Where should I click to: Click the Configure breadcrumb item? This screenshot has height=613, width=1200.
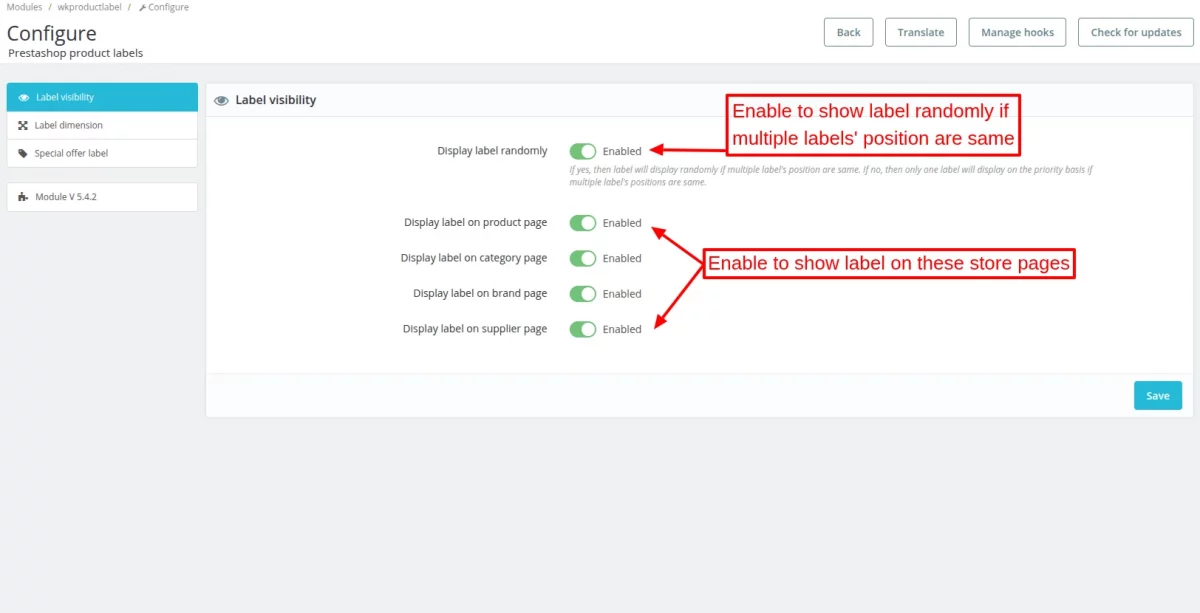coord(163,7)
